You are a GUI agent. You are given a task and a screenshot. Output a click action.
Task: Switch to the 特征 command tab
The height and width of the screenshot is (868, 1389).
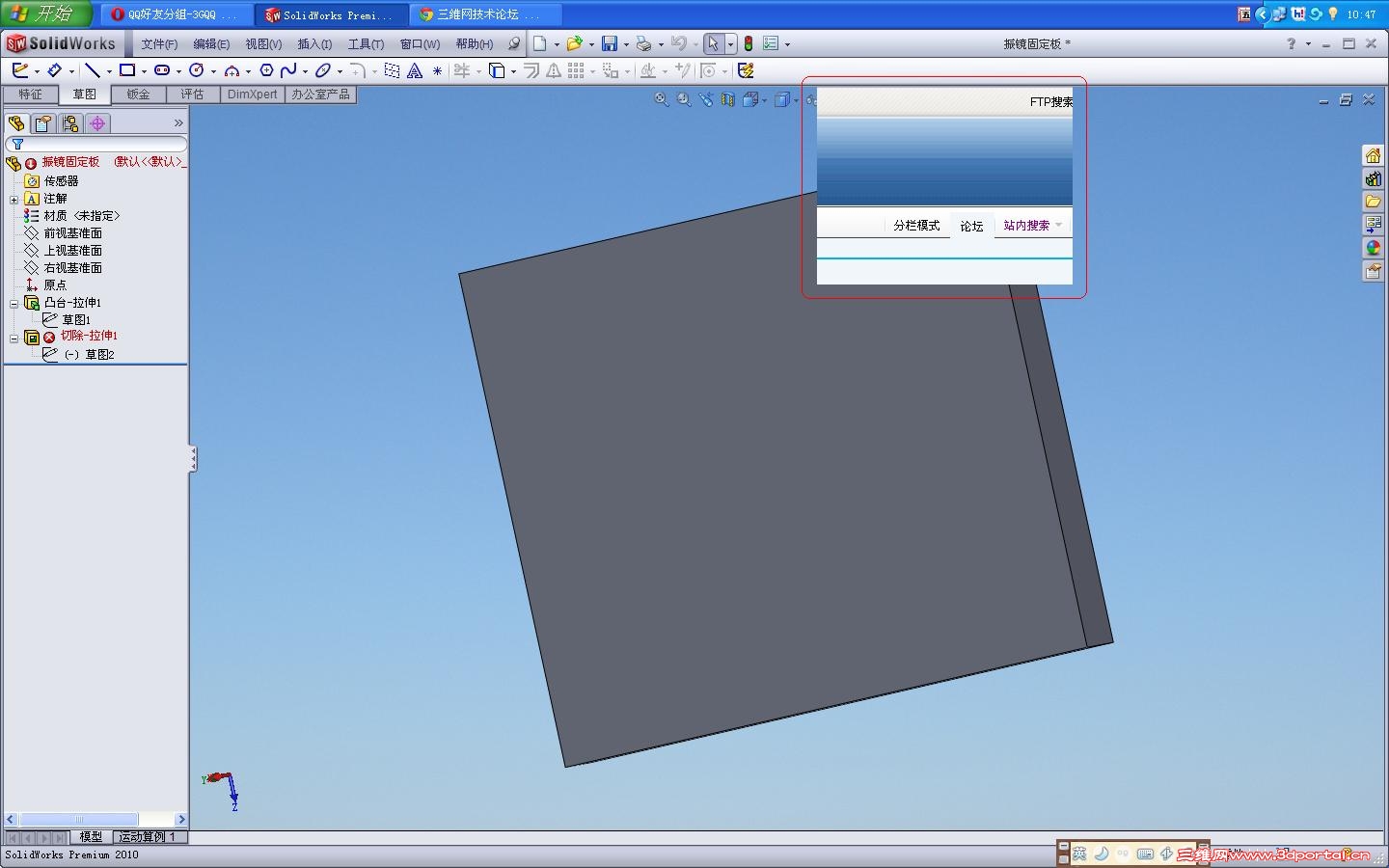point(30,95)
